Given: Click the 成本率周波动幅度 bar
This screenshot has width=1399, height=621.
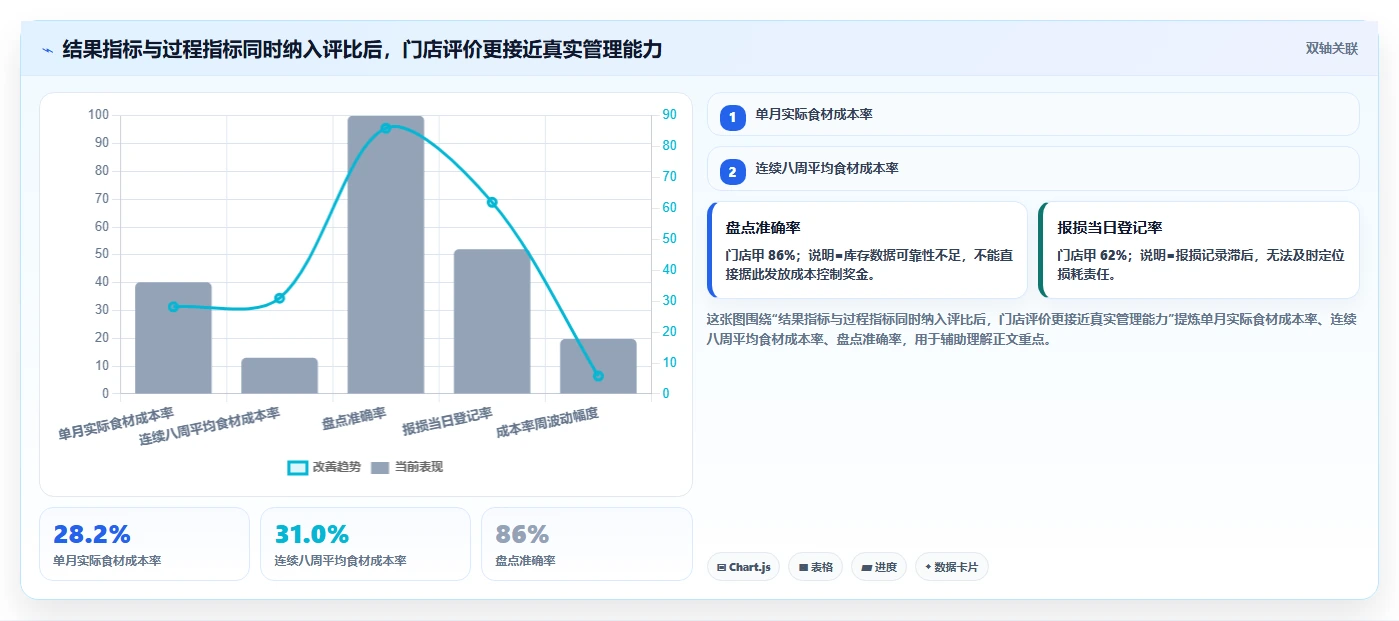Looking at the screenshot, I should pyautogui.click(x=598, y=367).
